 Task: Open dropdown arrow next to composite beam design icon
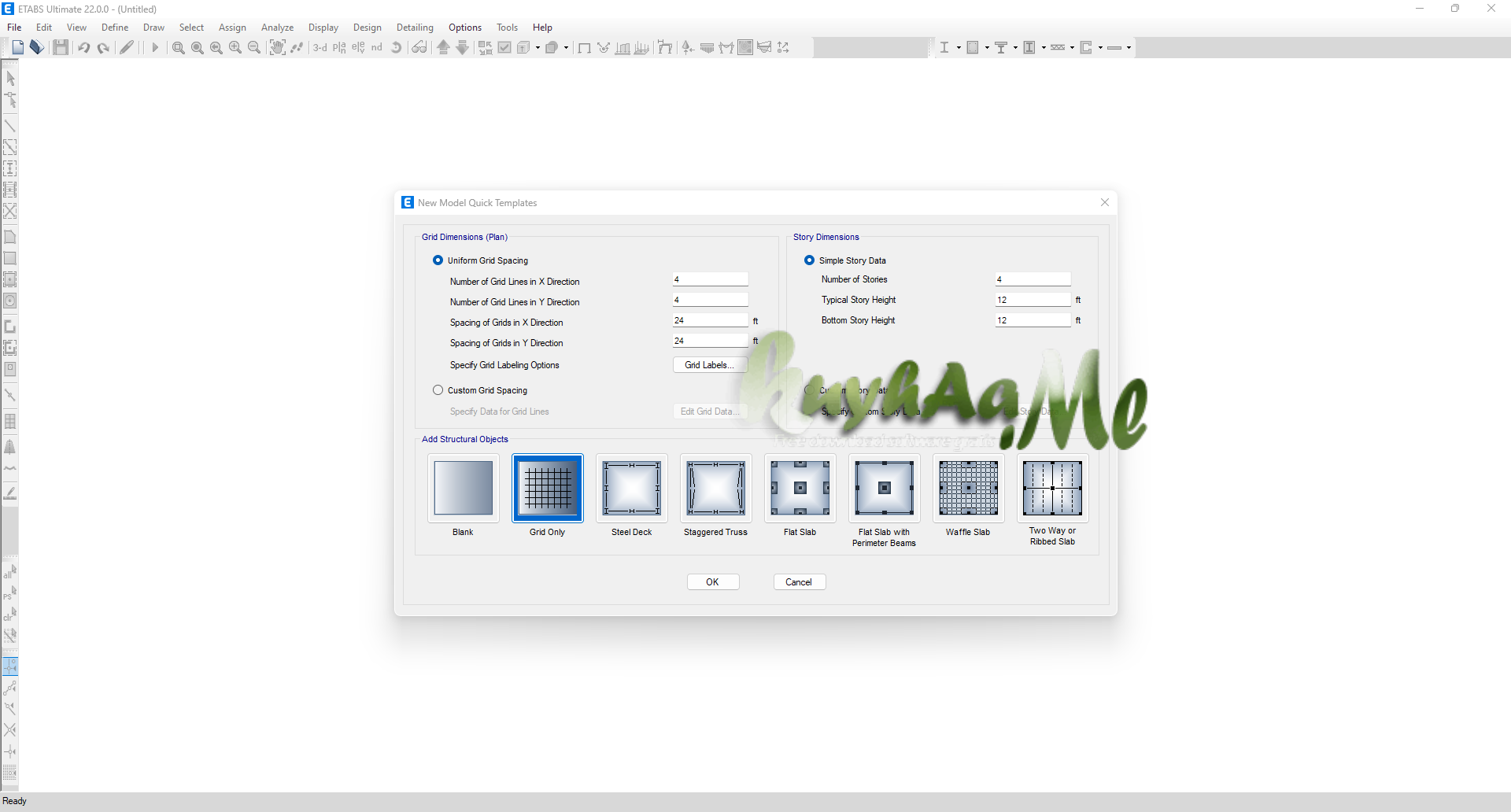1015,47
